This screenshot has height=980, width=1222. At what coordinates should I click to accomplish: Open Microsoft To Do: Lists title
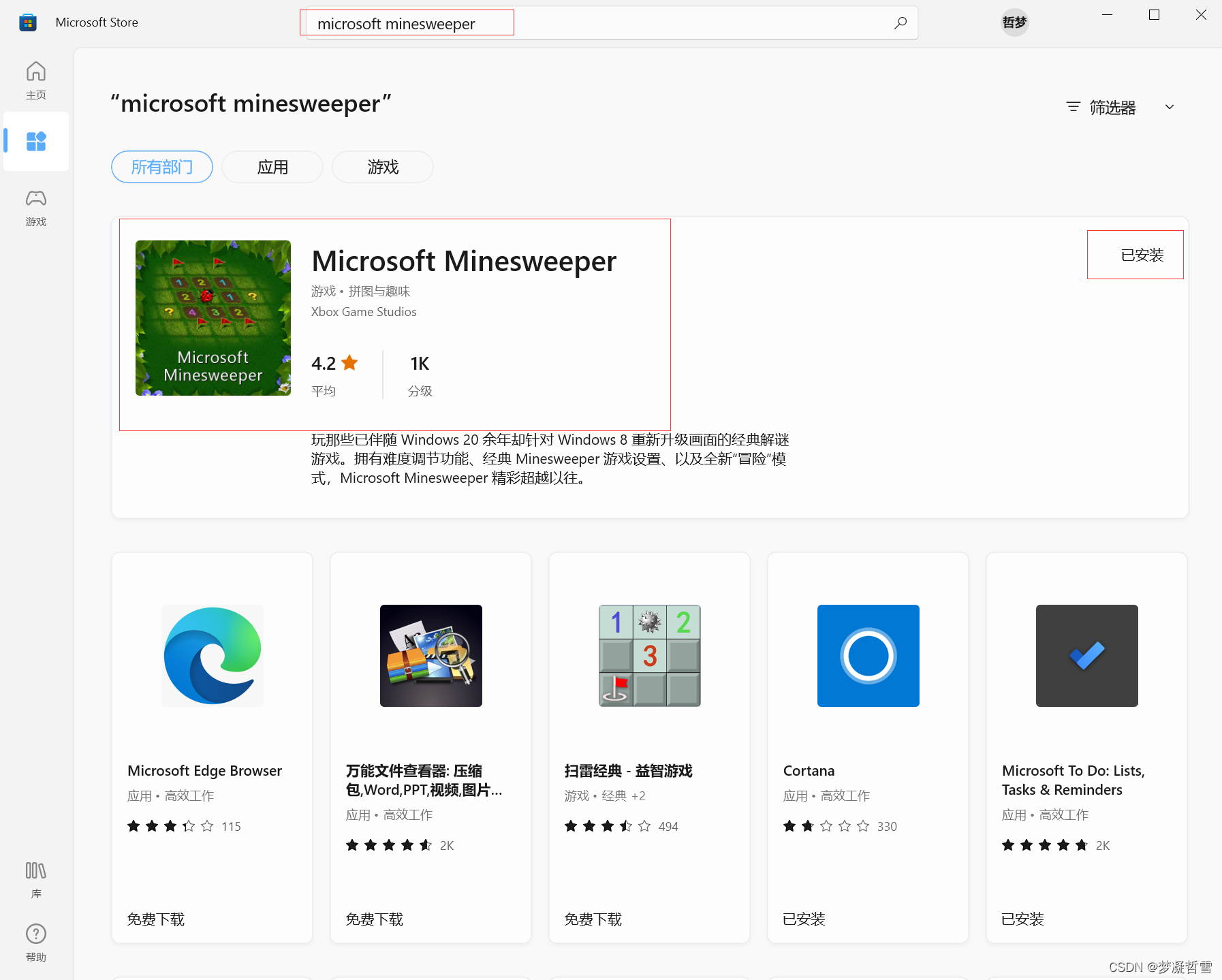pyautogui.click(x=1074, y=780)
